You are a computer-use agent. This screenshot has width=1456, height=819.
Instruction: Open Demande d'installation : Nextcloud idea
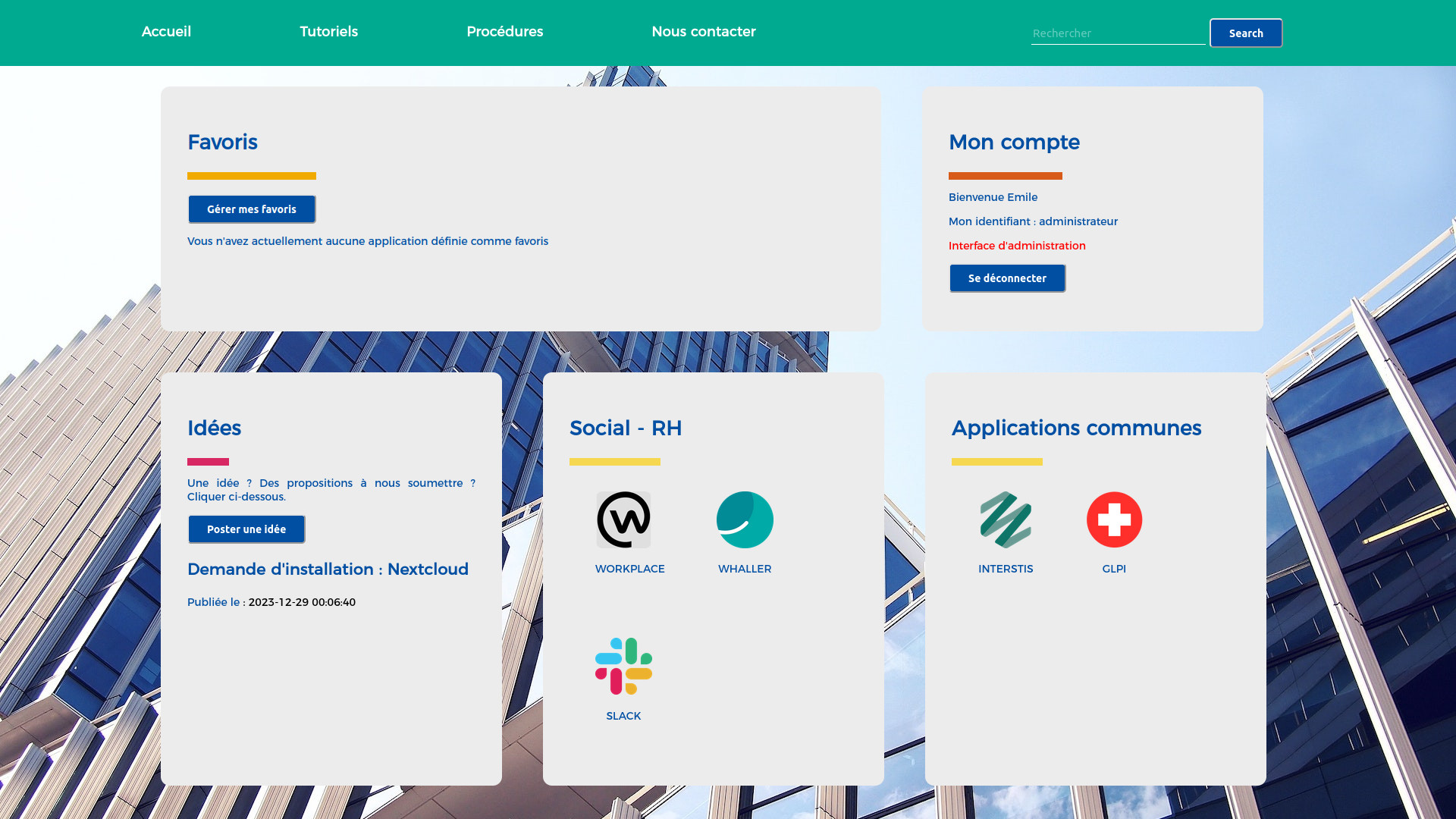pos(328,570)
